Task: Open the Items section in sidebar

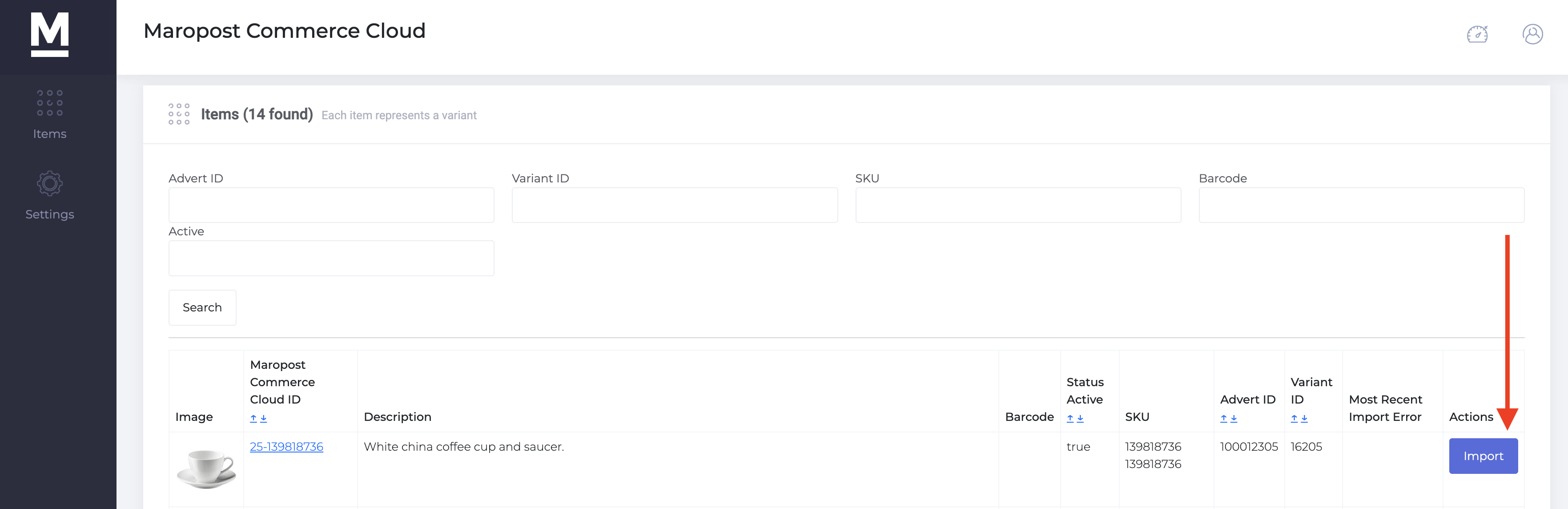Action: pos(50,115)
